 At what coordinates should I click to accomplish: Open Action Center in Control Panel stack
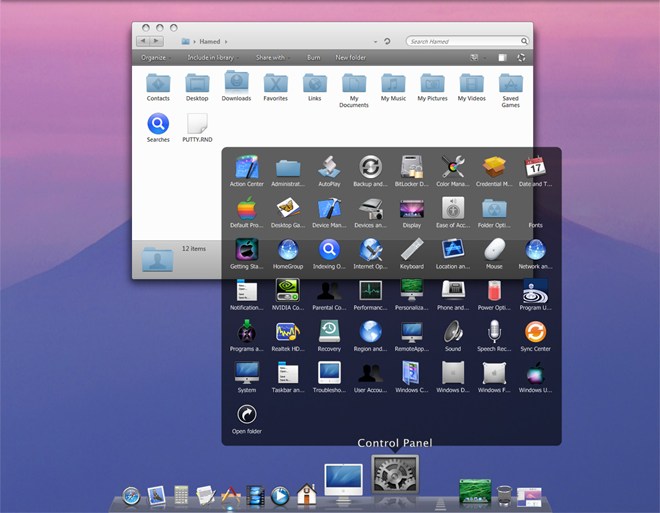click(x=247, y=167)
